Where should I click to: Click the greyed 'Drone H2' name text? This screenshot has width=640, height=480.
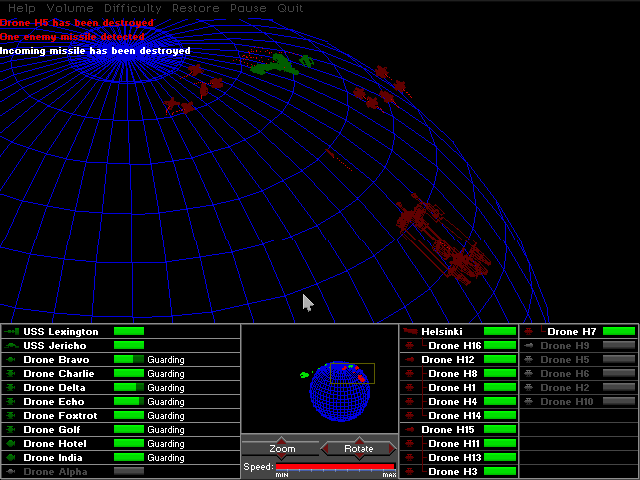[x=565, y=387]
